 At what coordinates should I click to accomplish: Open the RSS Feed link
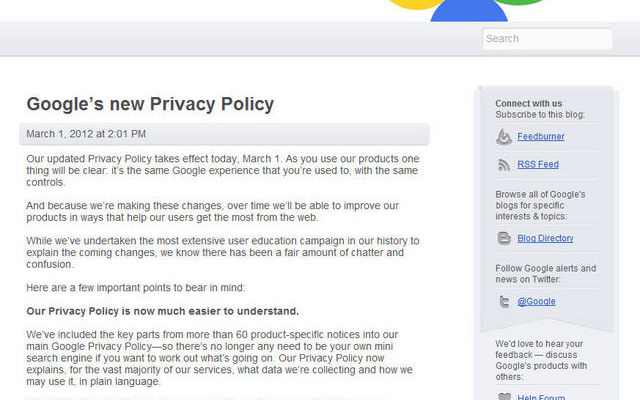point(538,164)
